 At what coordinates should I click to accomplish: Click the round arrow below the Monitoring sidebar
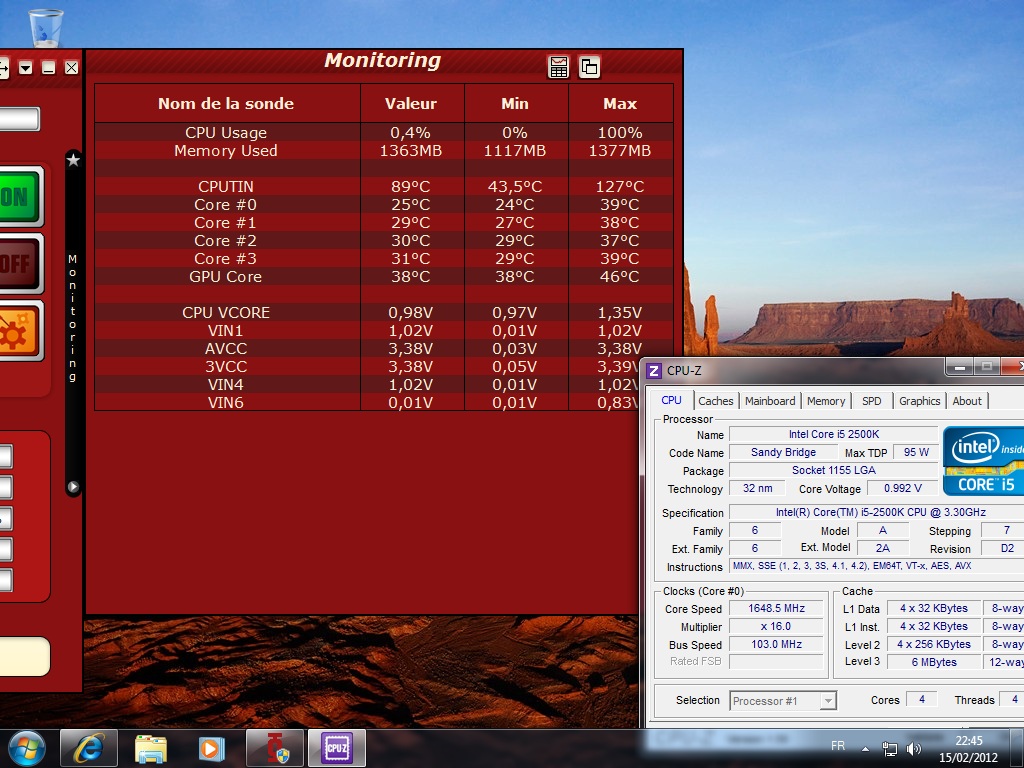coord(73,487)
